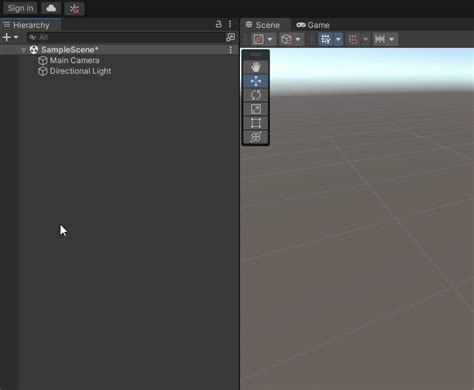The height and width of the screenshot is (390, 474).
Task: Toggle grid snapping button
Action: tap(353, 39)
